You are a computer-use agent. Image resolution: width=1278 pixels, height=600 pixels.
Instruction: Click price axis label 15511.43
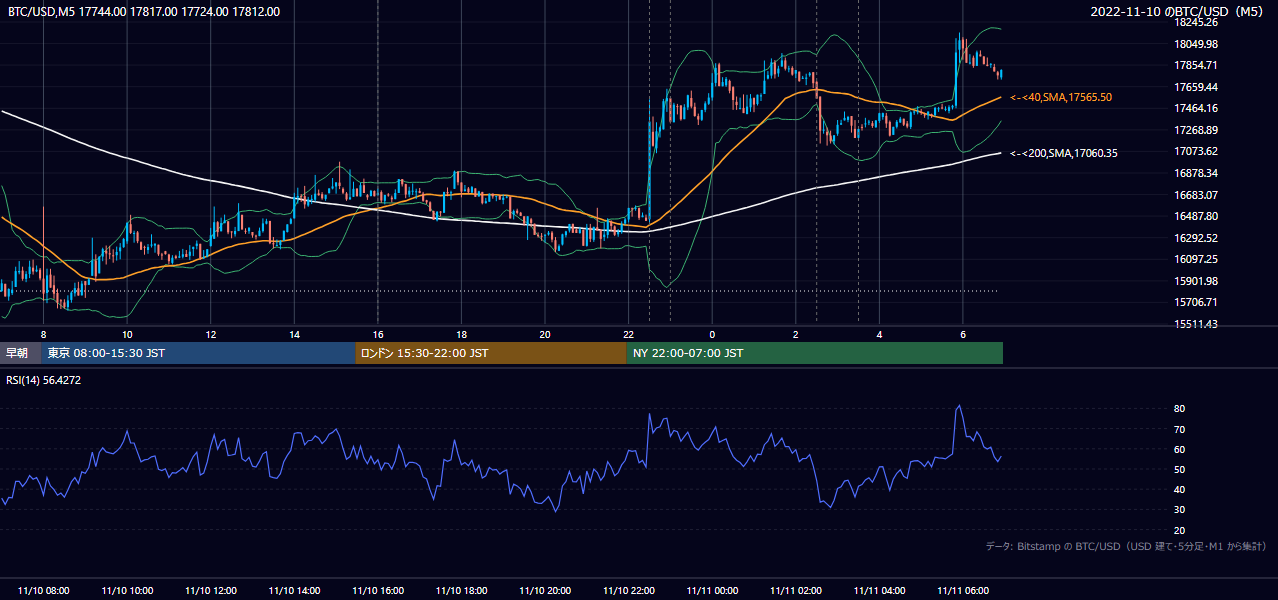(1197, 324)
